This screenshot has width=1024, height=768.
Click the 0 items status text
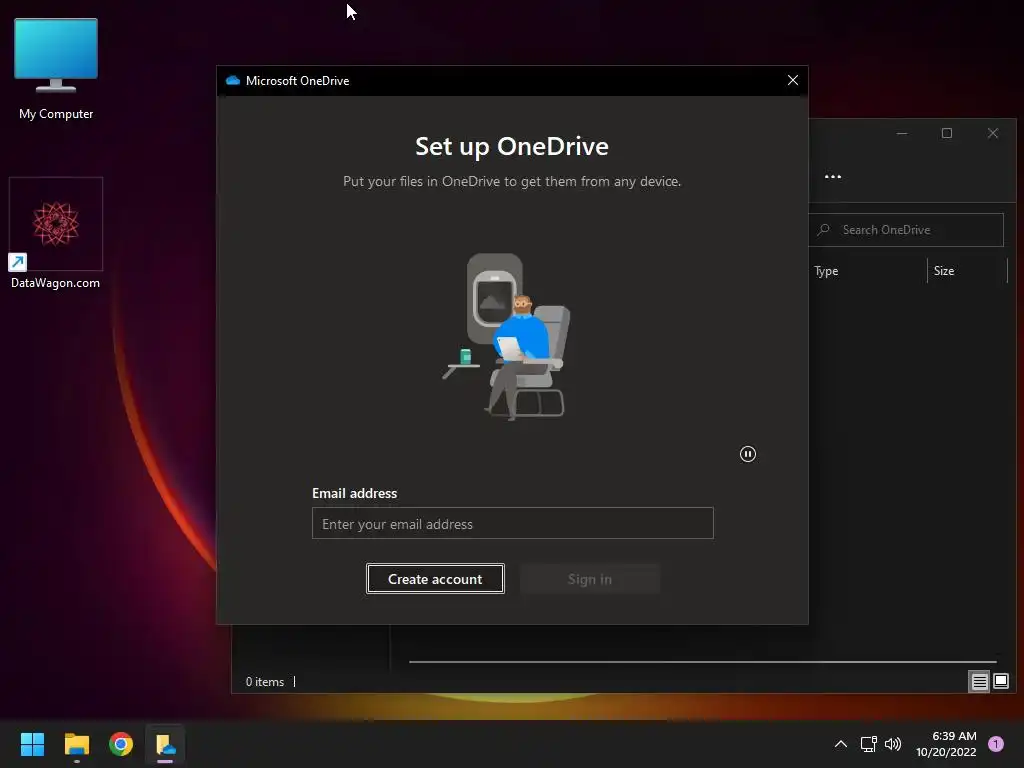264,681
